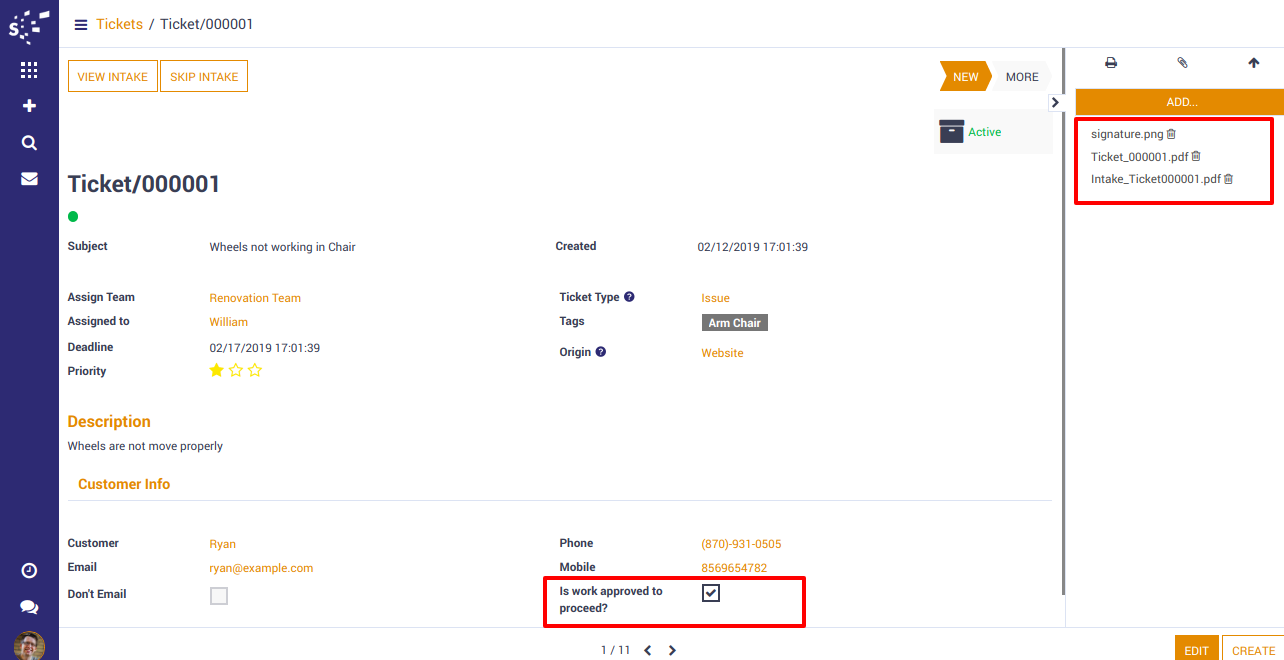Click the clock activity icon in sidebar
Viewport: 1284px width, 660px height.
pos(29,570)
